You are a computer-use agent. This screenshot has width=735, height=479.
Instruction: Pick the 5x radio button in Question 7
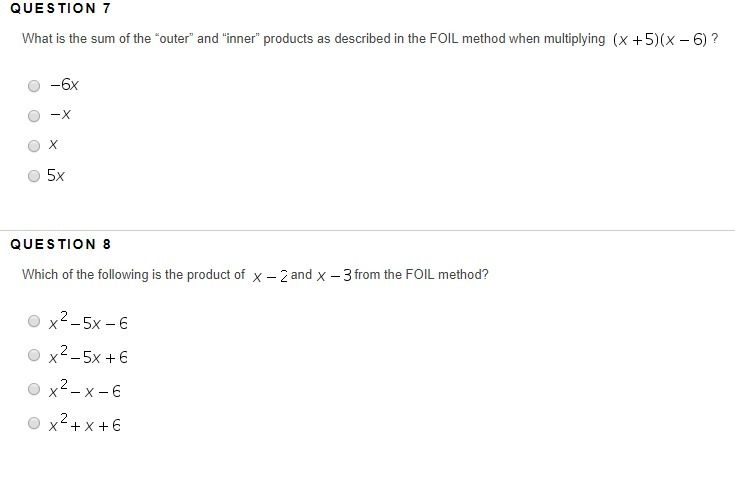point(34,176)
